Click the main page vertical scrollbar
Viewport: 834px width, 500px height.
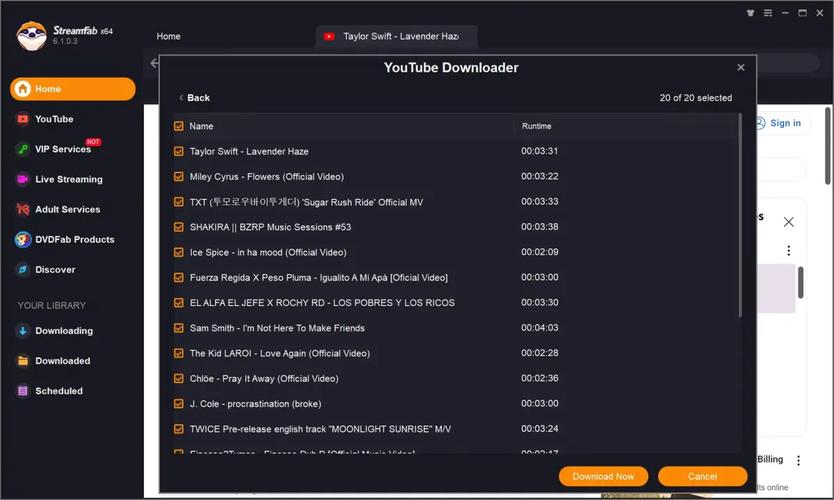[x=828, y=146]
